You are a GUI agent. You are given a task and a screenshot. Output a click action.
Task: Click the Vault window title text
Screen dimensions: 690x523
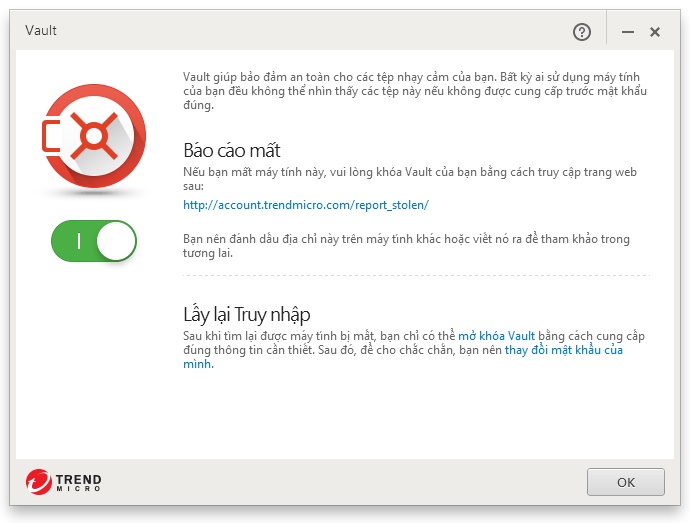(x=41, y=30)
